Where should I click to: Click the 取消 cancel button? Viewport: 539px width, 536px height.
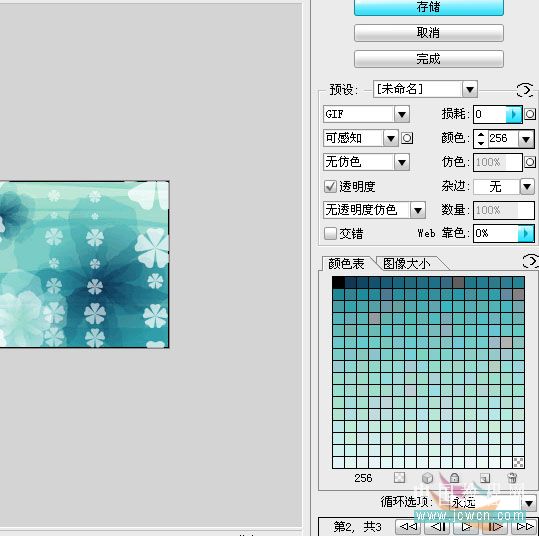[x=429, y=33]
